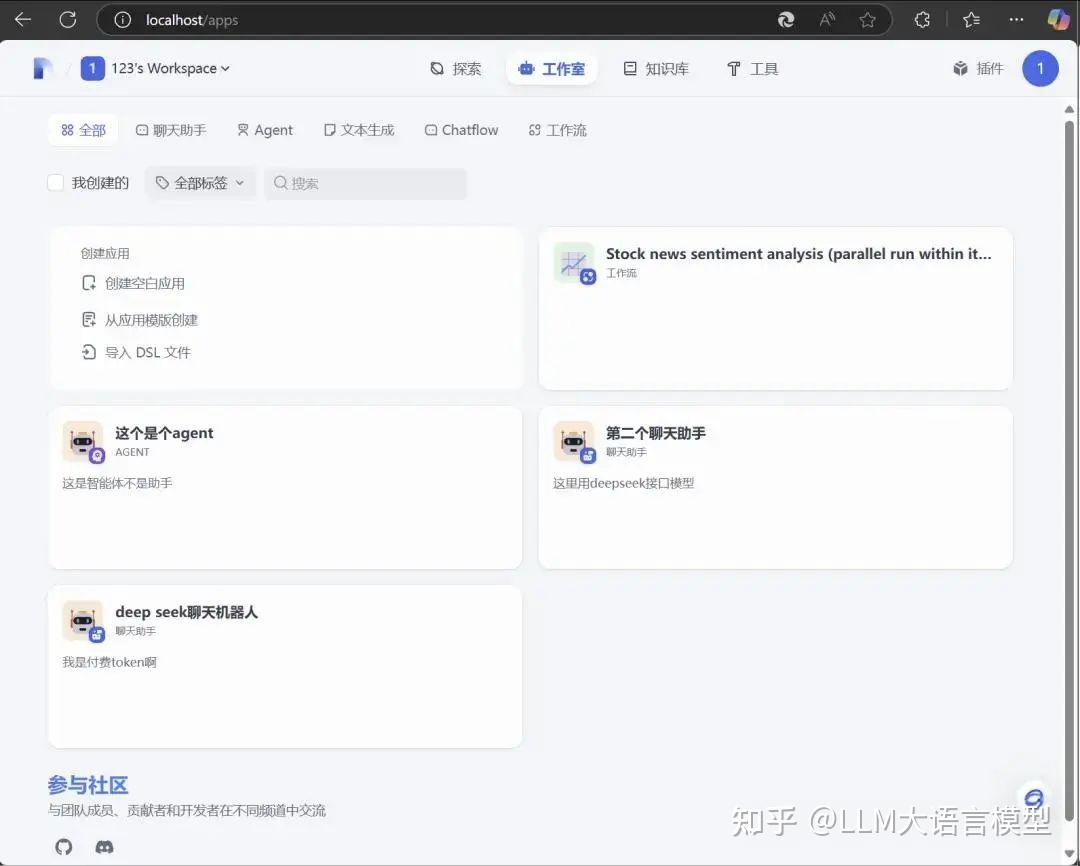Click the Stock news sentiment analysis chart icon
This screenshot has height=866, width=1080.
[x=574, y=262]
